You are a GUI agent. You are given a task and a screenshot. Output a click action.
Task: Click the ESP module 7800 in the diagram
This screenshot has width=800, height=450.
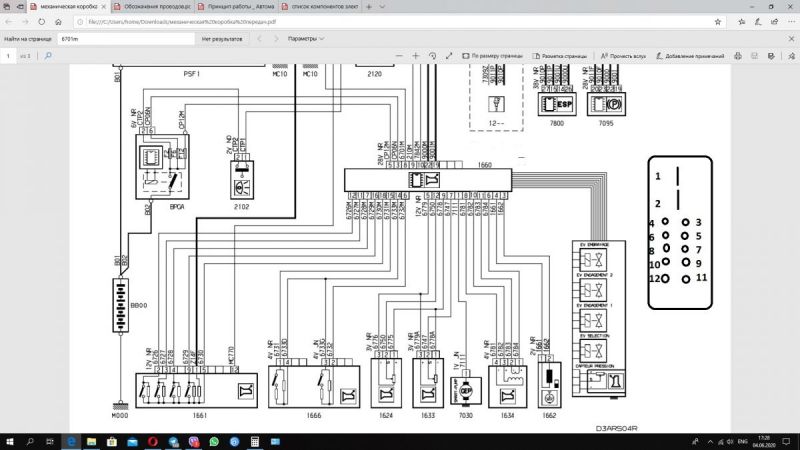(557, 104)
